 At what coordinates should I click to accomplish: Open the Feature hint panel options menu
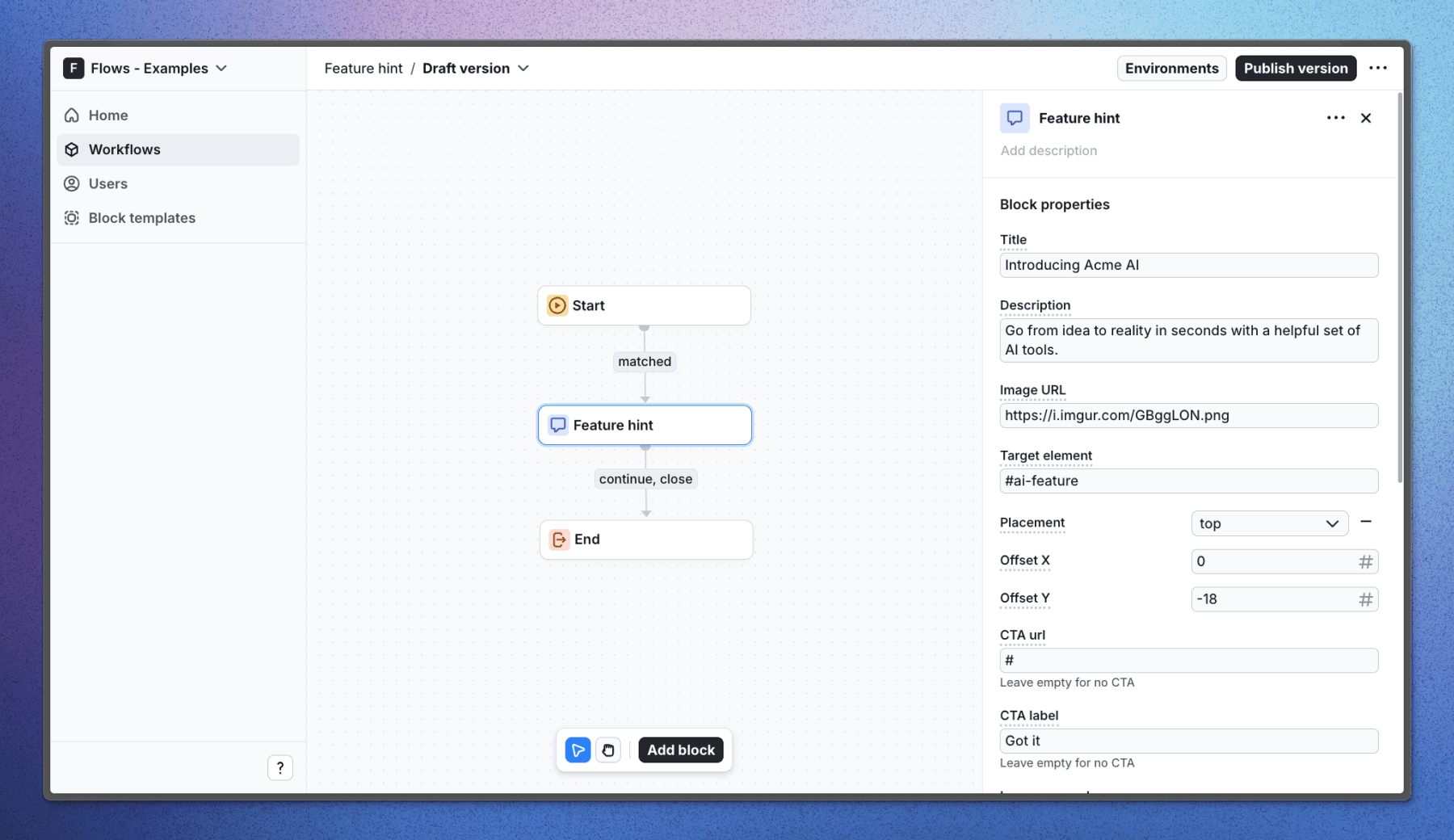point(1335,117)
